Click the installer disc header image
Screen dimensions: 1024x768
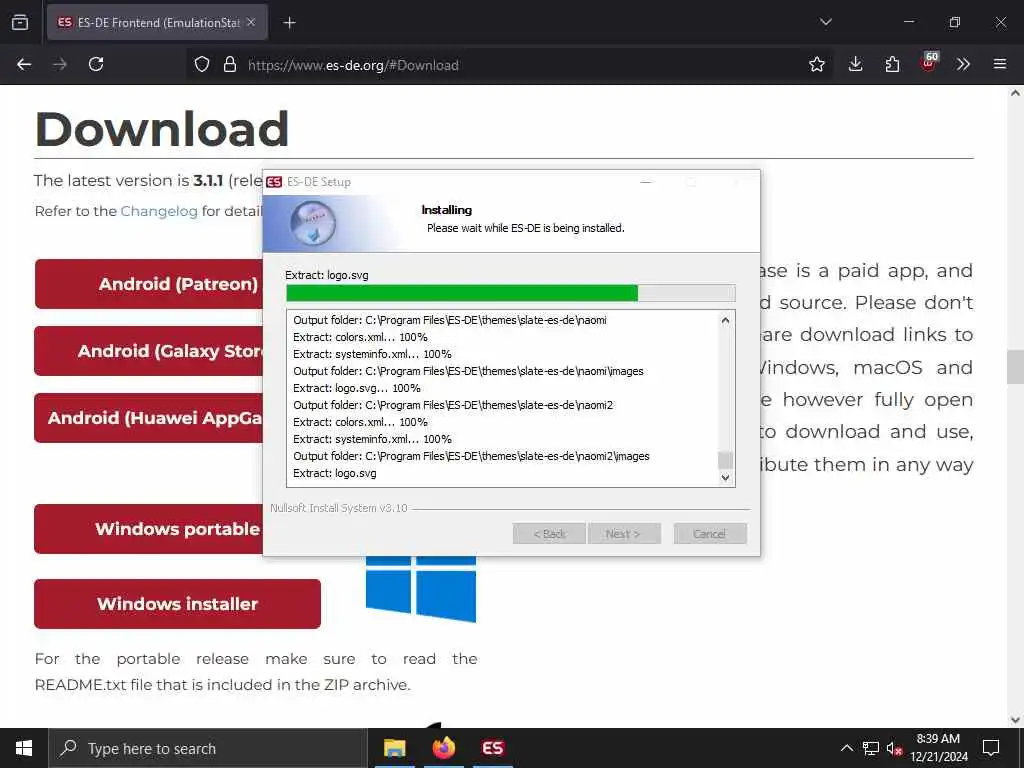(x=313, y=223)
